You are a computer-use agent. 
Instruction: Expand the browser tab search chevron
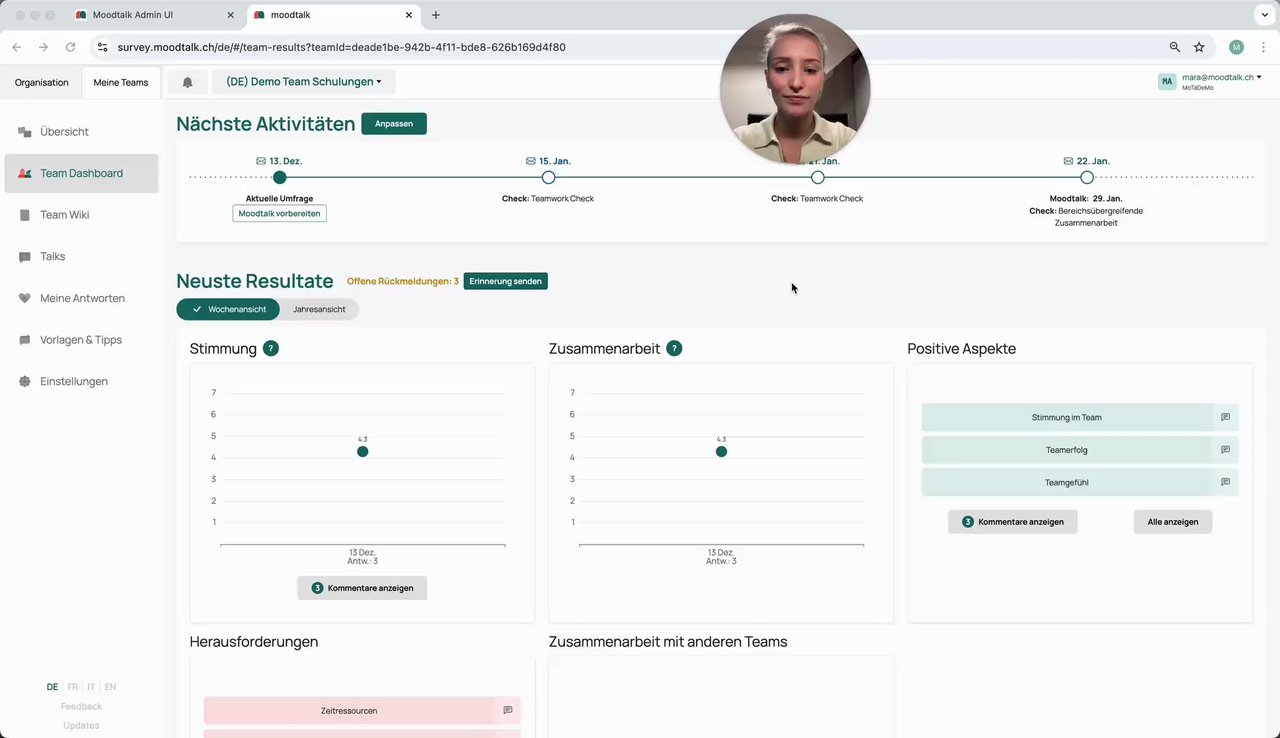pos(1263,15)
